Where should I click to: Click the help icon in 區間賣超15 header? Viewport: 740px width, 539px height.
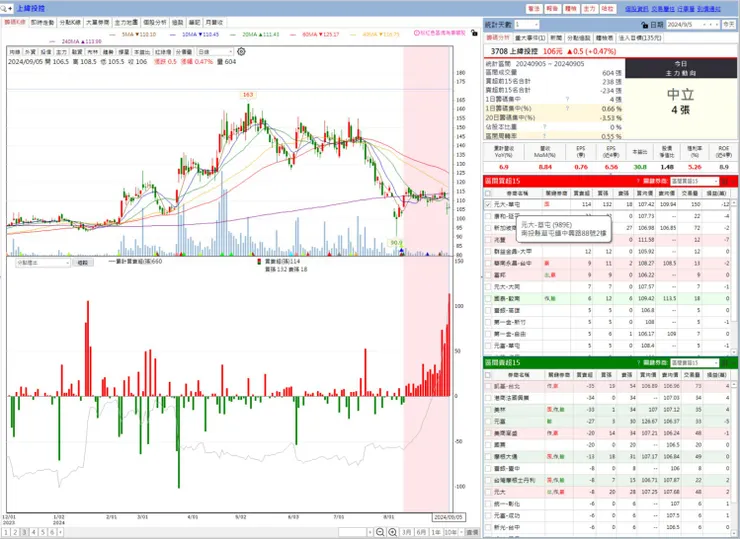638,362
